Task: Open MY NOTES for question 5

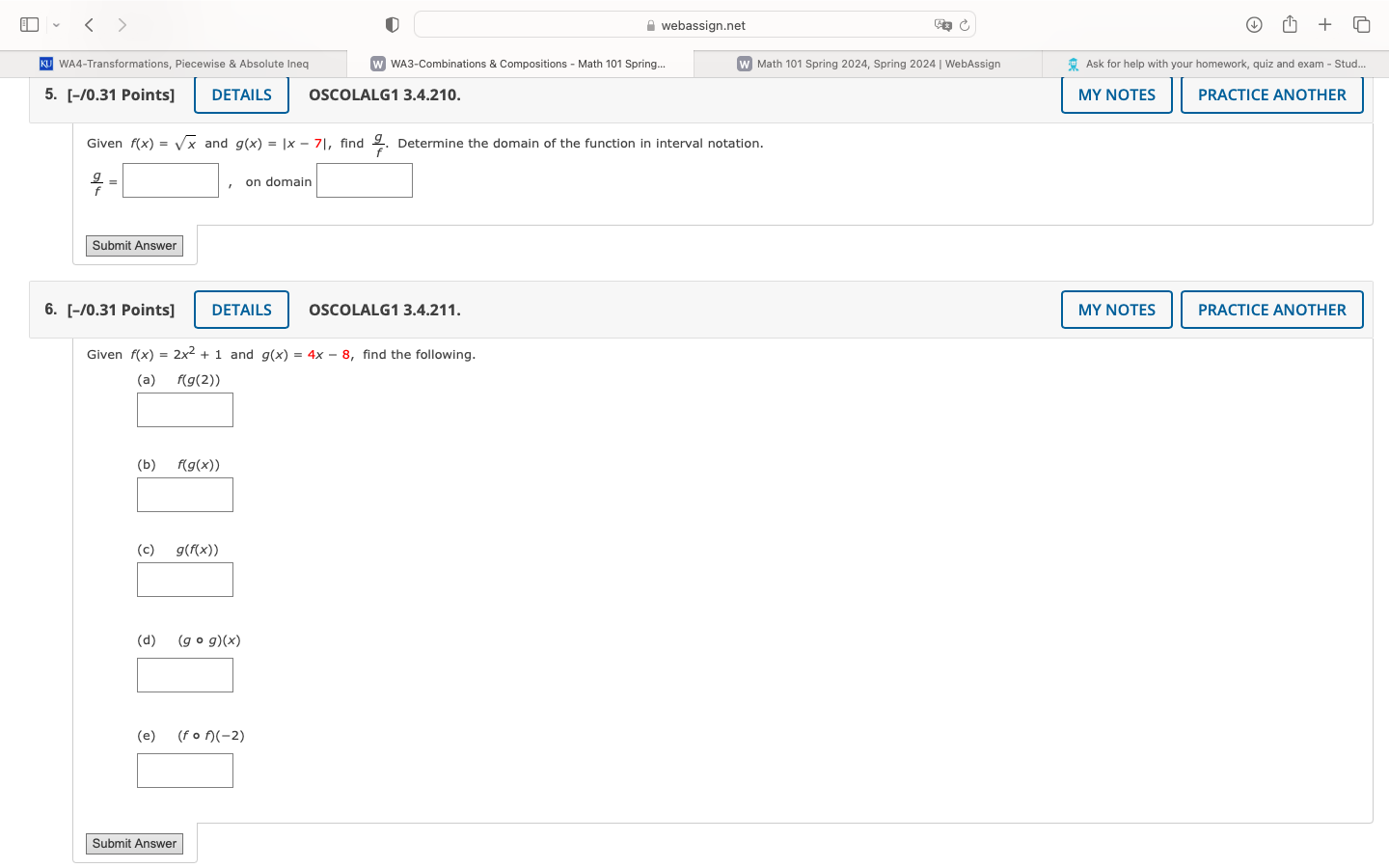Action: click(1116, 95)
